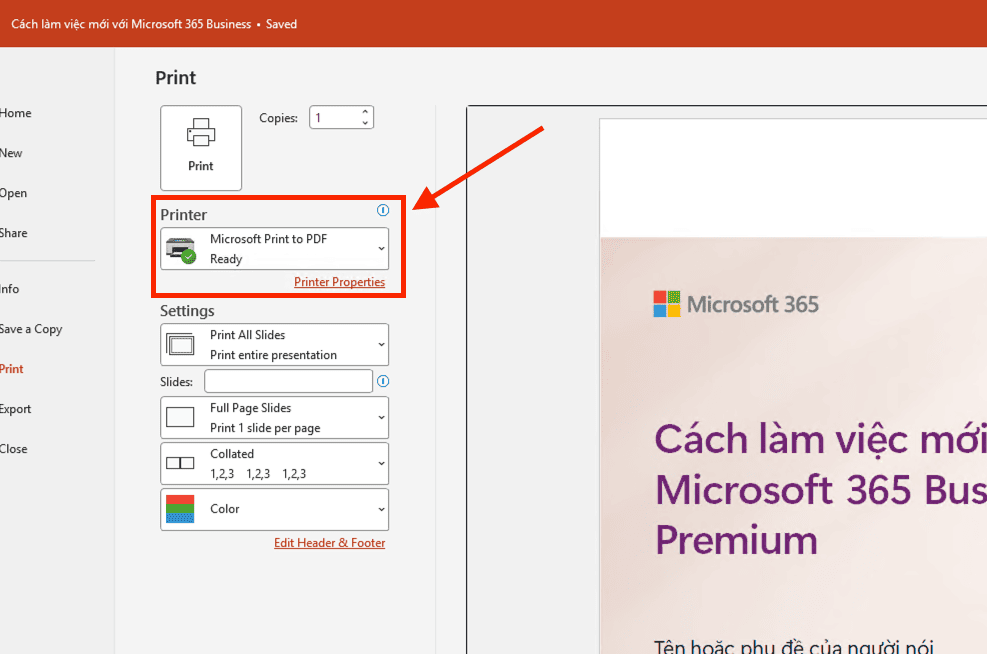The height and width of the screenshot is (654, 987).
Task: Click the Ready printer status text
Action: 226,259
